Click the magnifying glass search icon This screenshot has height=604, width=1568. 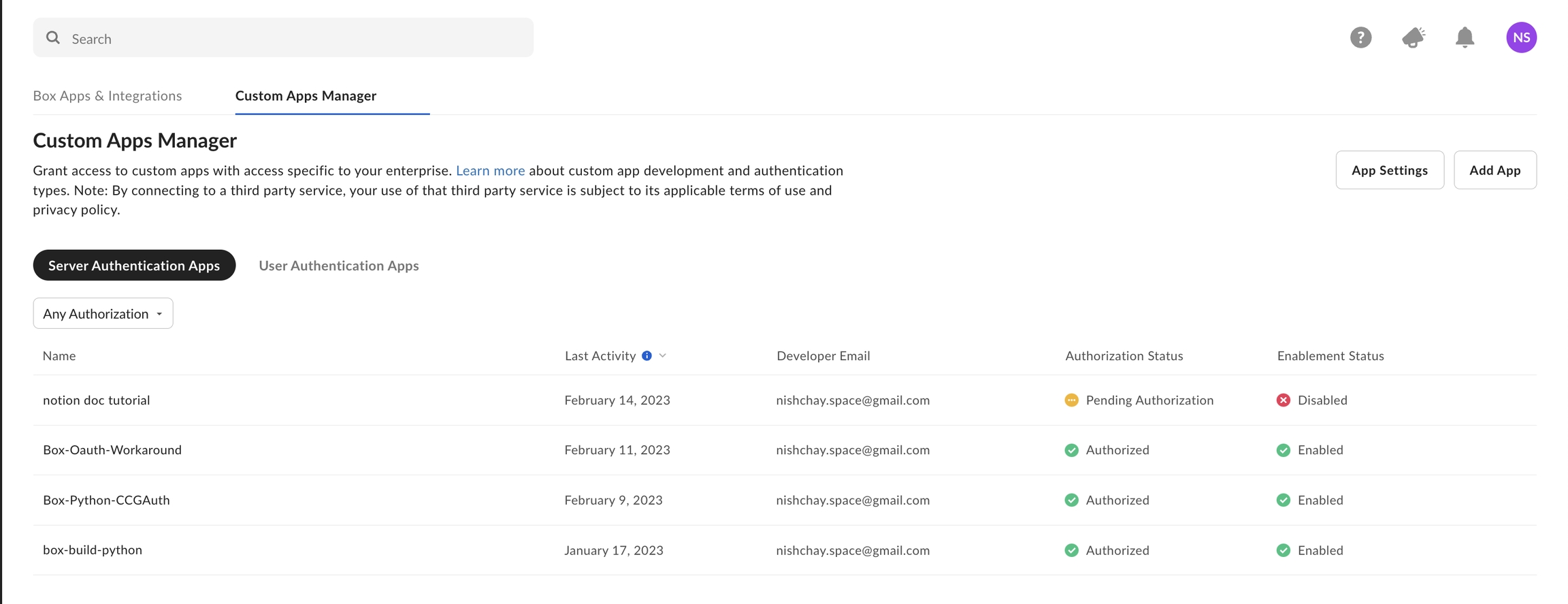[x=53, y=38]
